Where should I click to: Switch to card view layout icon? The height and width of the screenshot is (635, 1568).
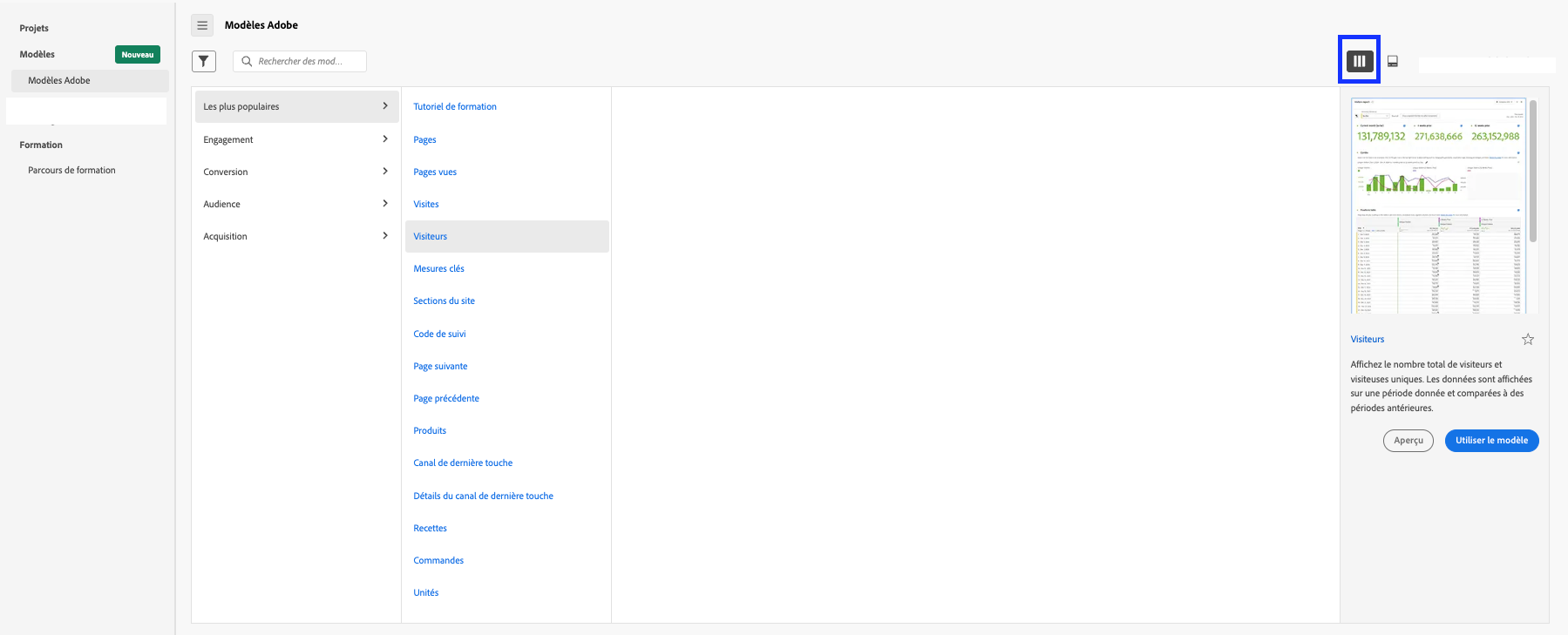(1393, 61)
